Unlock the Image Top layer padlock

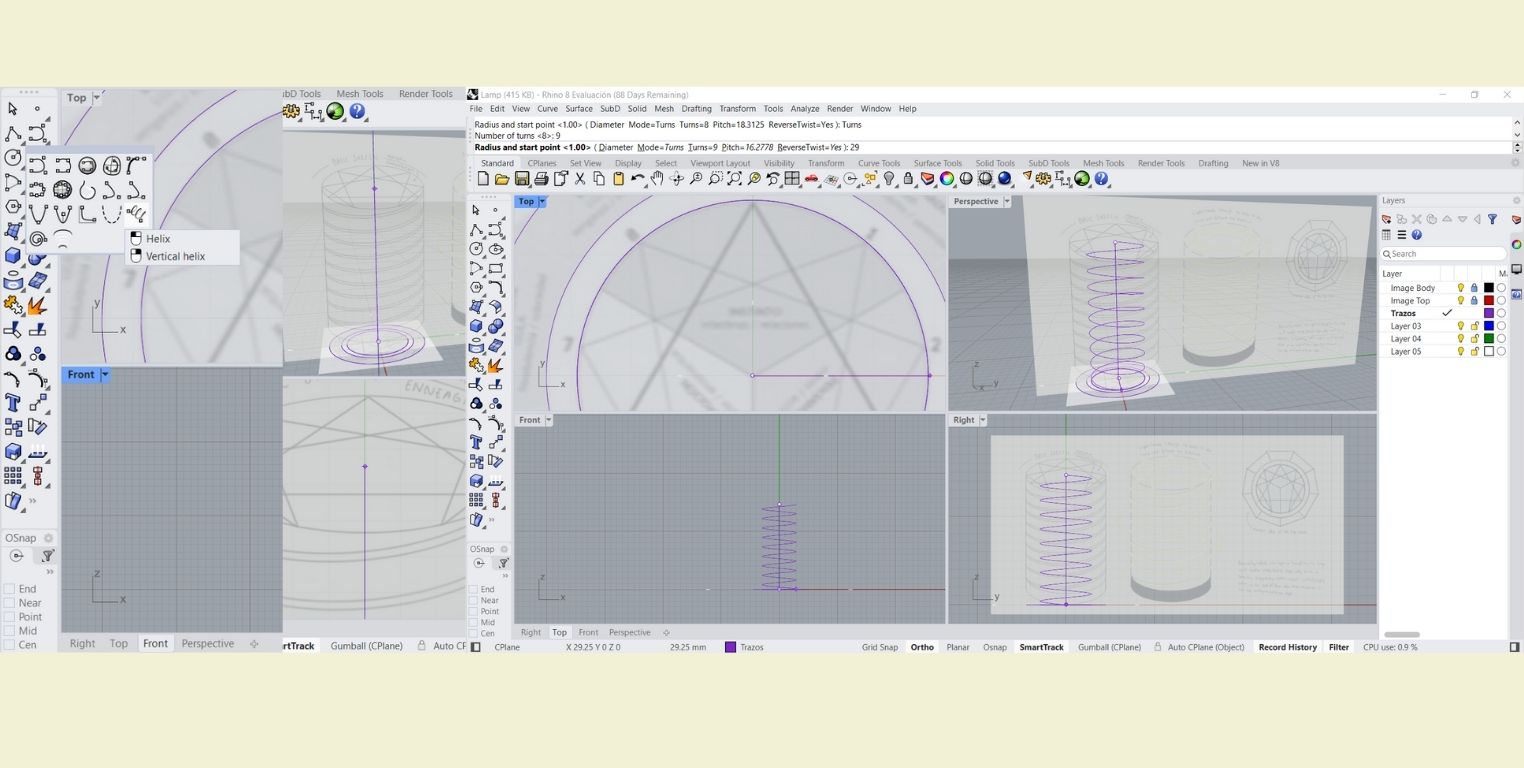(1474, 300)
